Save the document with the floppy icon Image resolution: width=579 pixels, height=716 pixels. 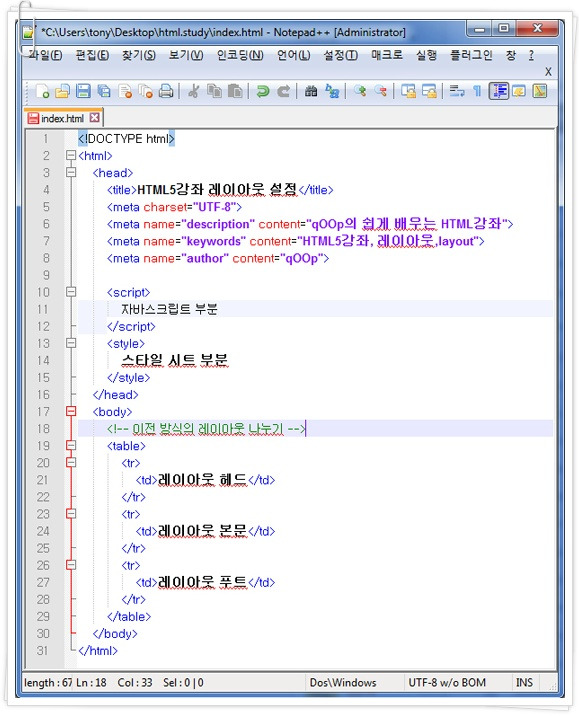click(83, 91)
